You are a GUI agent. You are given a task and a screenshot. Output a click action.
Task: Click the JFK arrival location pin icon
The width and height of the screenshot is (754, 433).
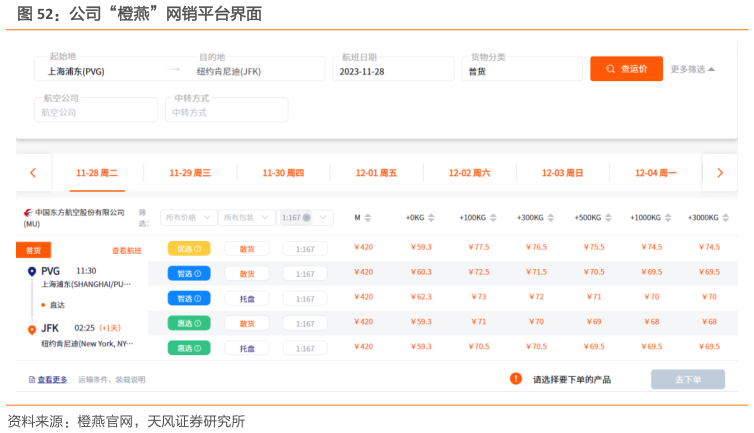click(x=32, y=330)
